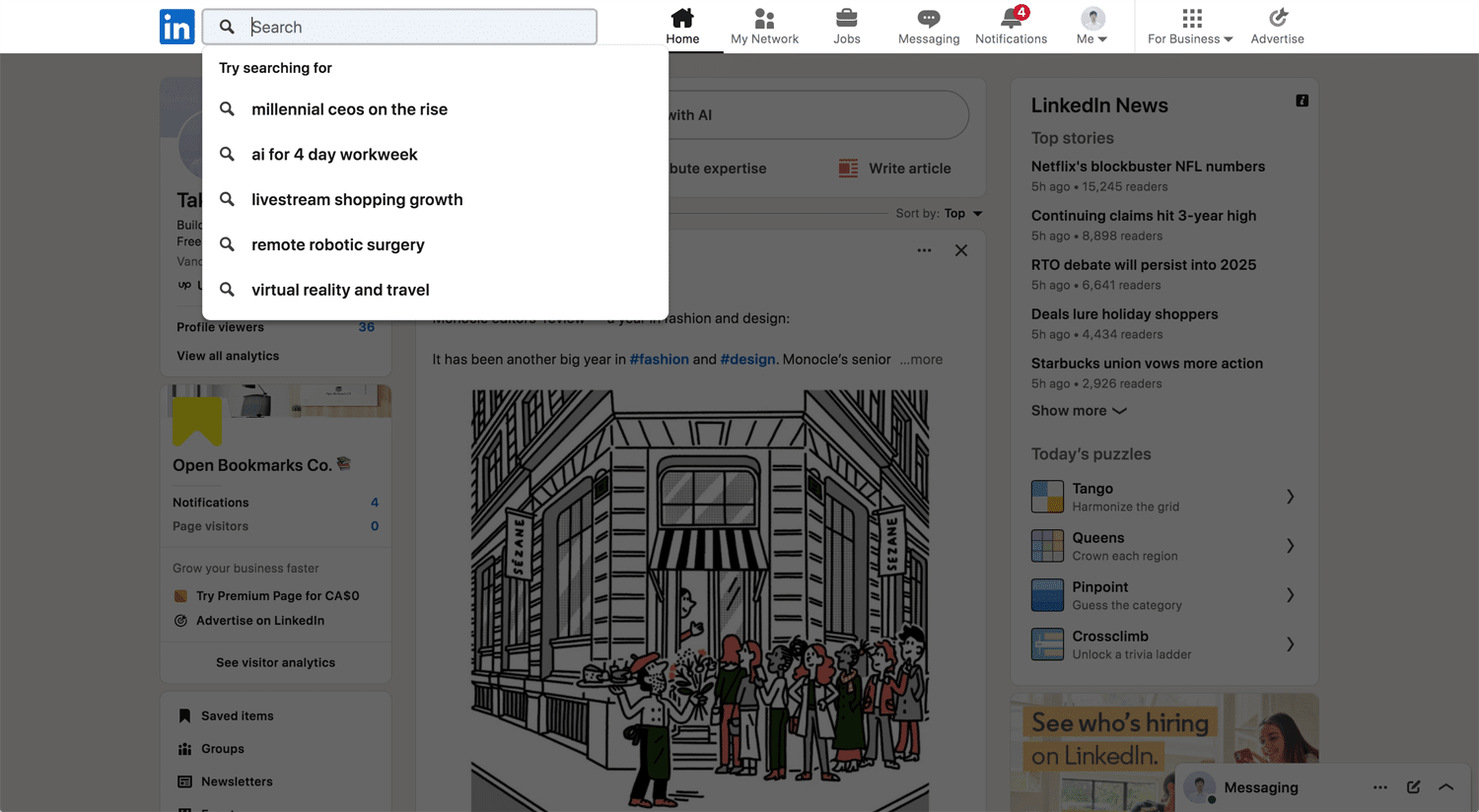Select suggestion 'livestream shopping growth'
Image resolution: width=1479 pixels, height=812 pixels.
tap(435, 200)
